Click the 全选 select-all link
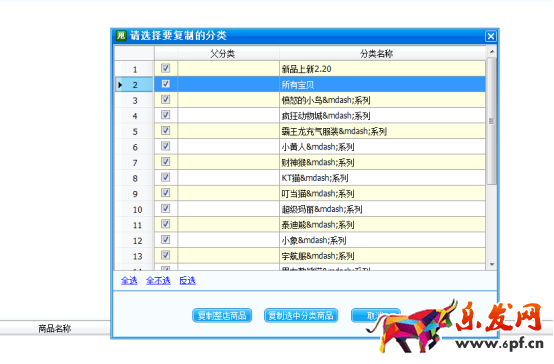This screenshot has width=554, height=364. (x=129, y=281)
